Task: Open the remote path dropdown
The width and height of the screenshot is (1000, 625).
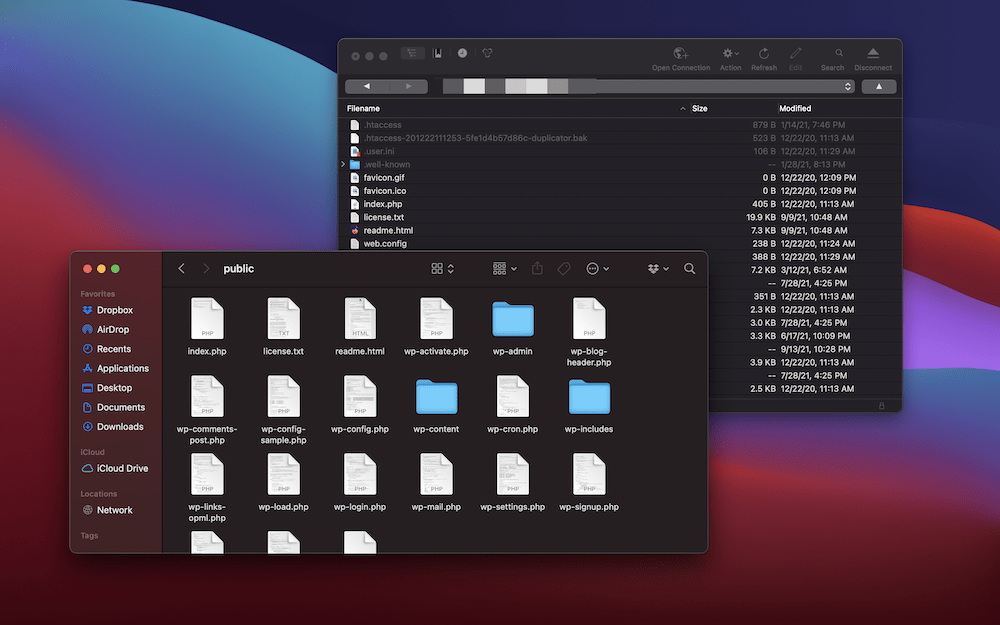Action: [x=848, y=87]
